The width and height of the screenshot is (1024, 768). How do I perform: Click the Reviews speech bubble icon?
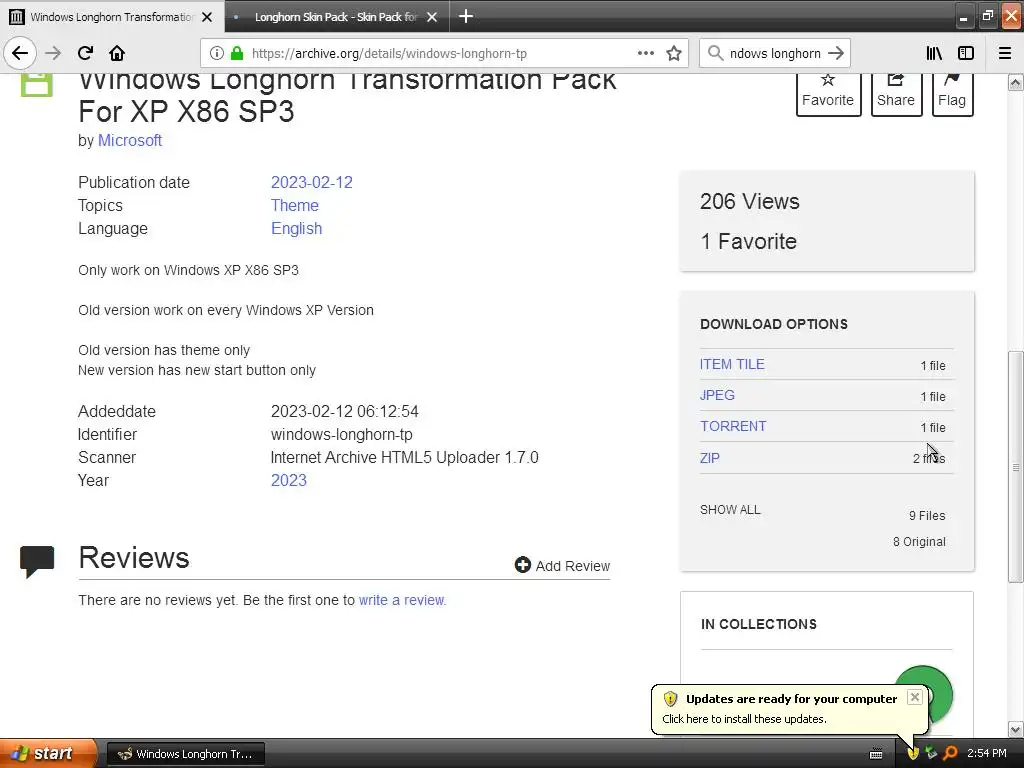[37, 562]
